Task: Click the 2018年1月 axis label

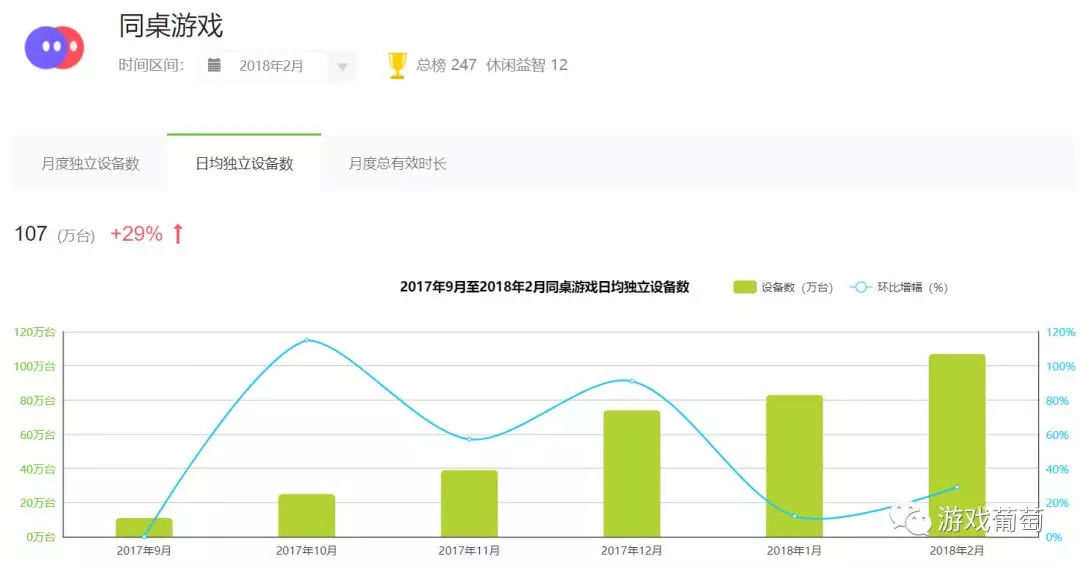Action: pyautogui.click(x=794, y=551)
